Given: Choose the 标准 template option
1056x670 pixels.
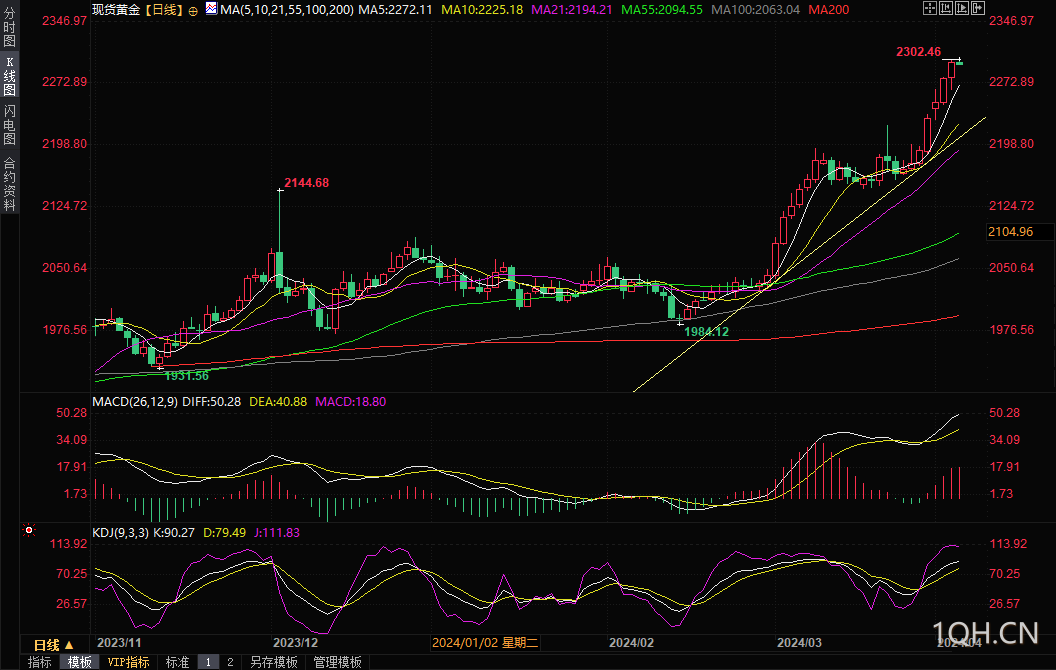Looking at the screenshot, I should pyautogui.click(x=178, y=662).
